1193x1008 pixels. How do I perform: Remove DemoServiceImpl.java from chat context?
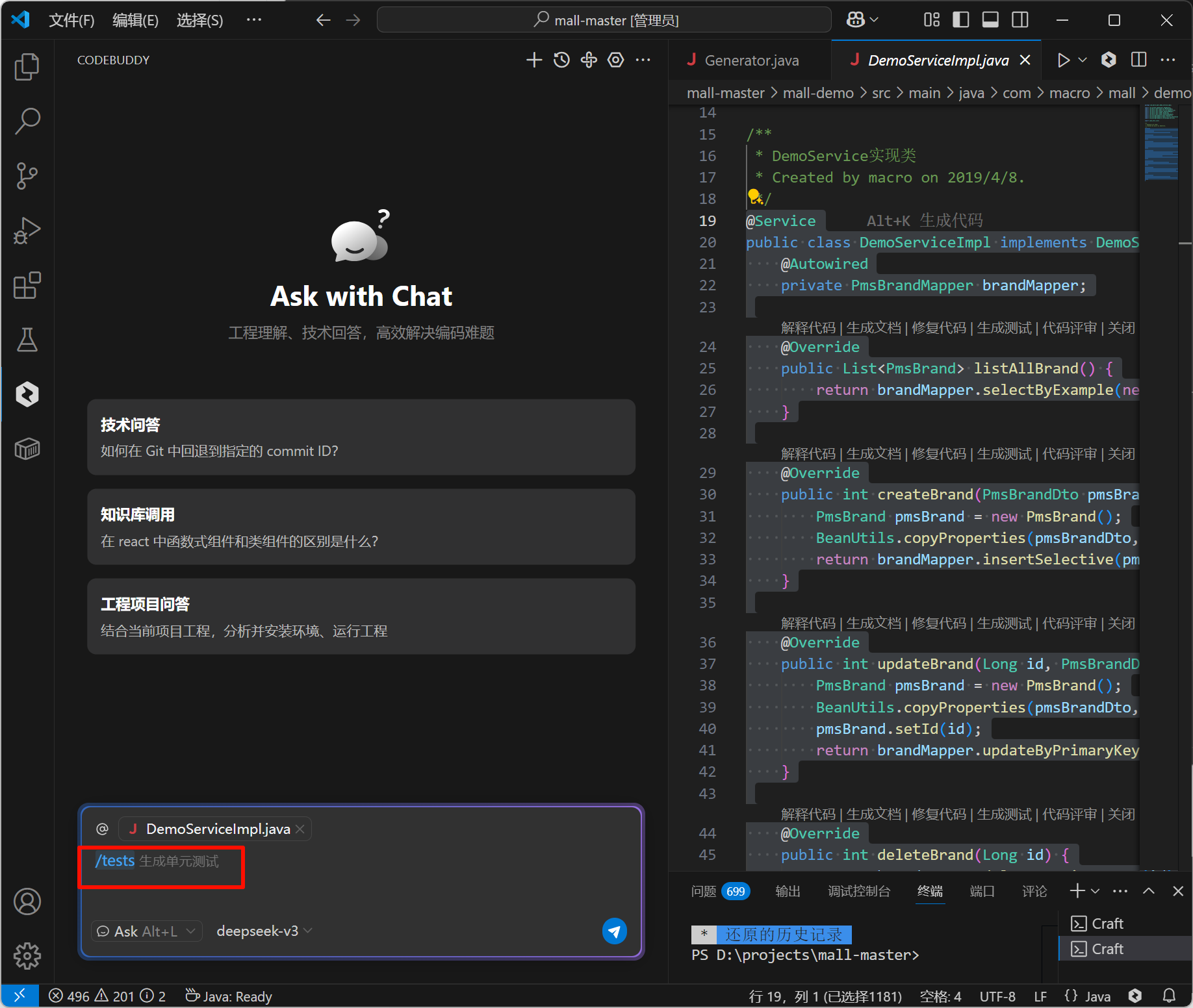(x=300, y=829)
